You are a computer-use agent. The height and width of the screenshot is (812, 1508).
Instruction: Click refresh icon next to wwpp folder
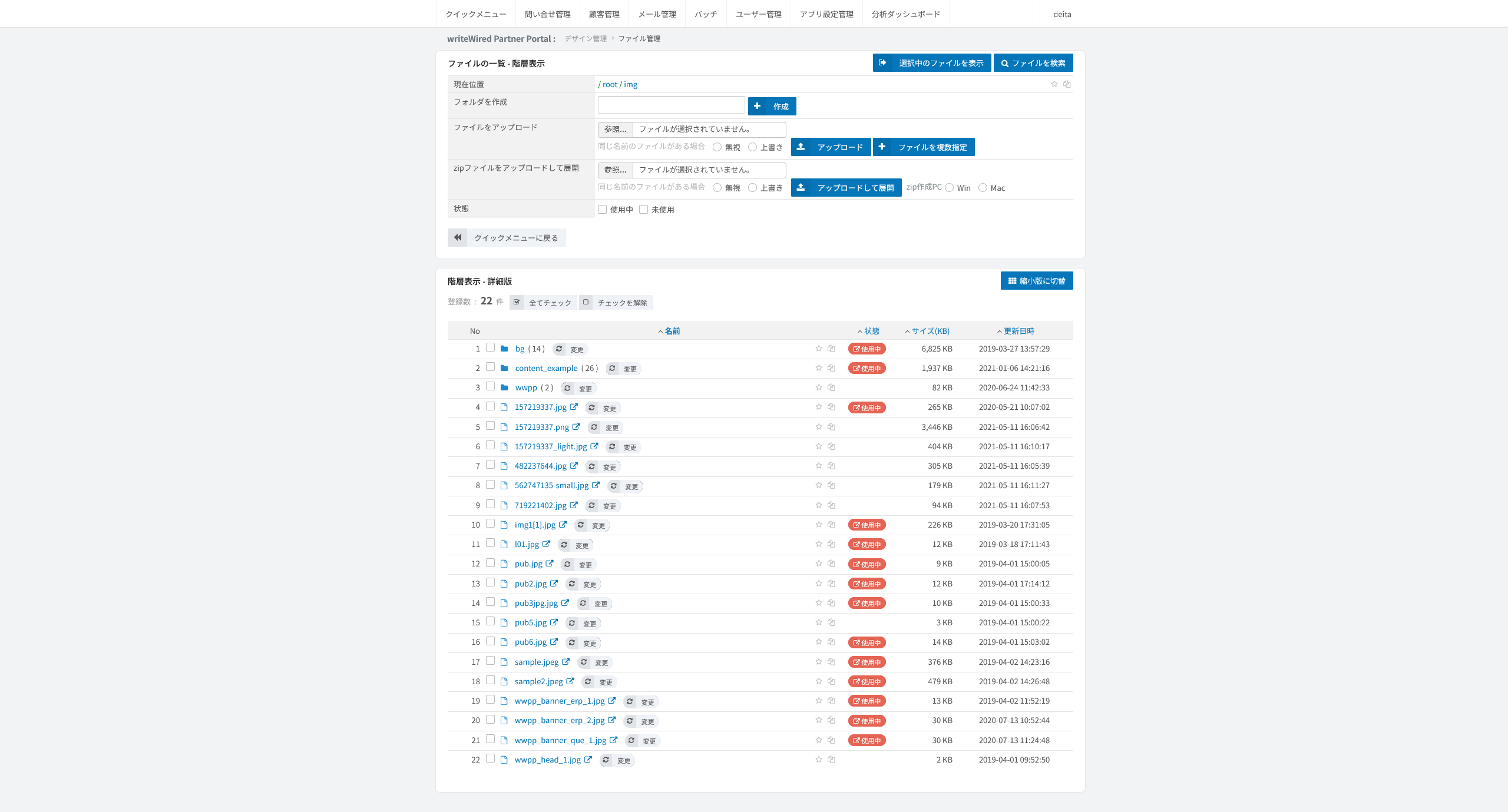[x=567, y=388]
